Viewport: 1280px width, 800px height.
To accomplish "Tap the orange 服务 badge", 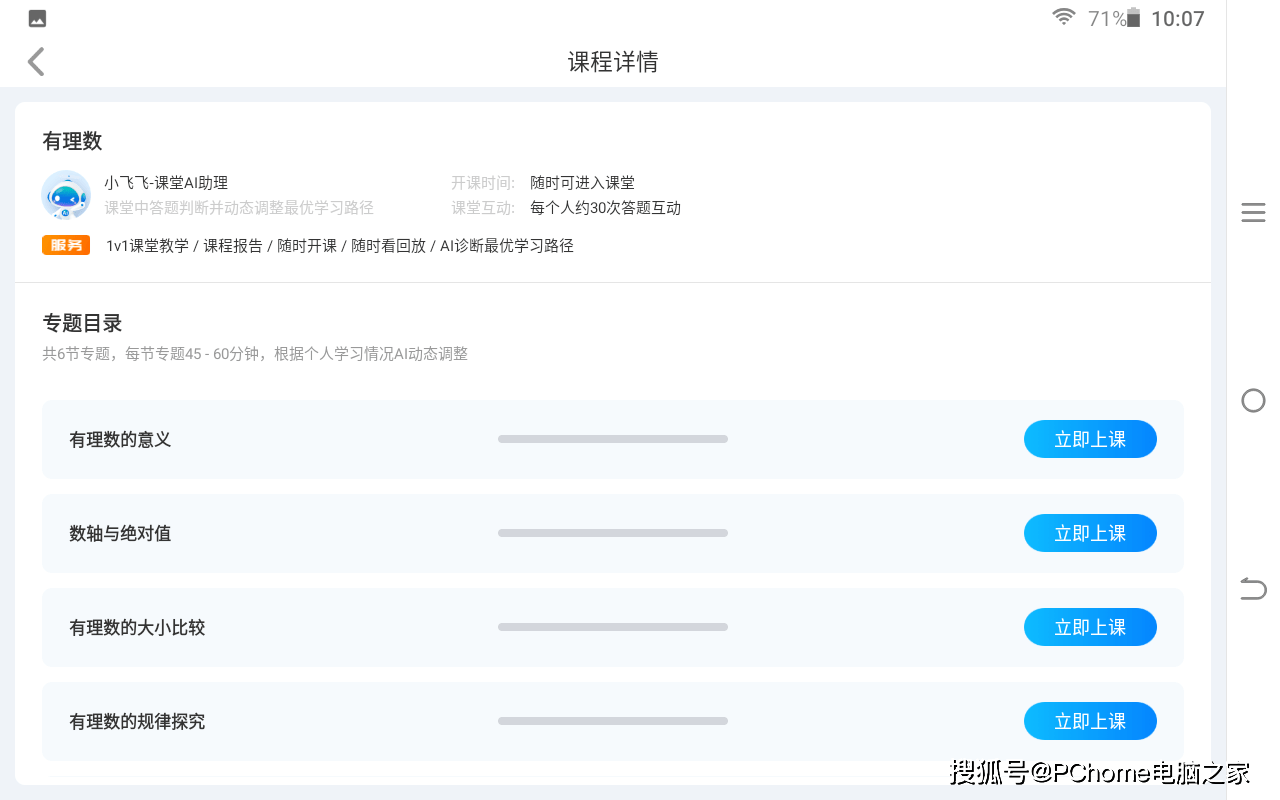I will click(x=66, y=245).
